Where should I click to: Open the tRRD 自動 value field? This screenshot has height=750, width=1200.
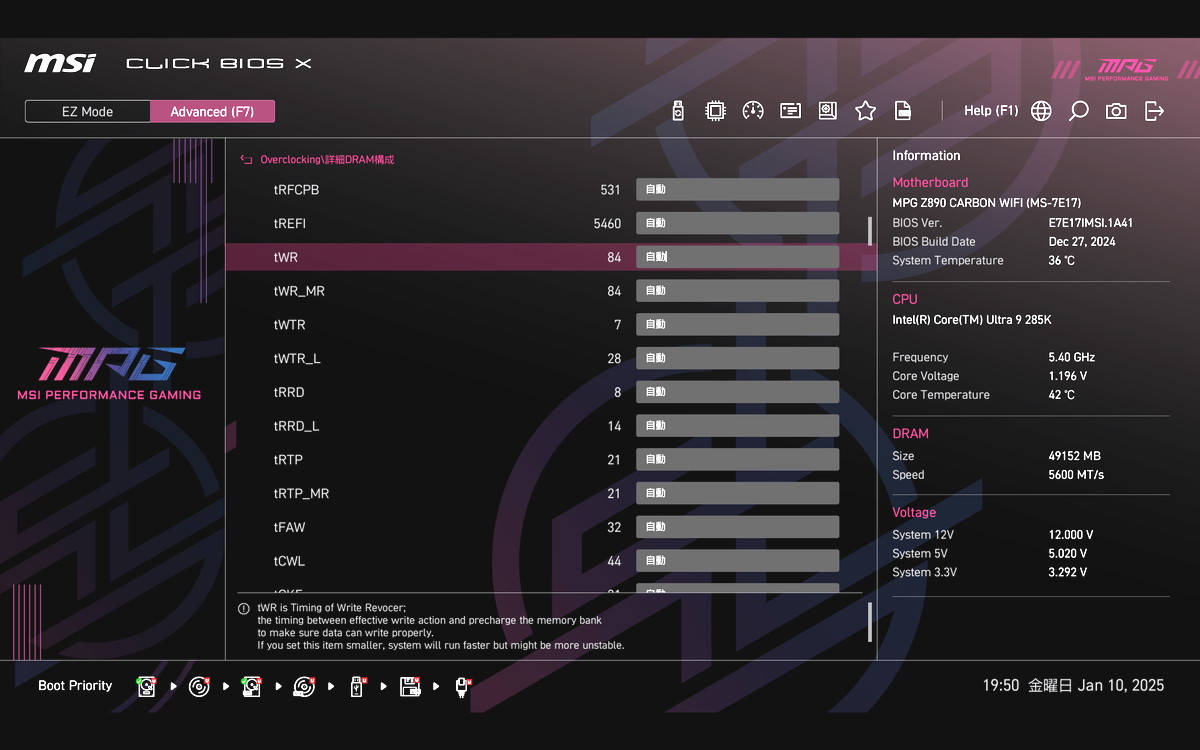point(737,392)
